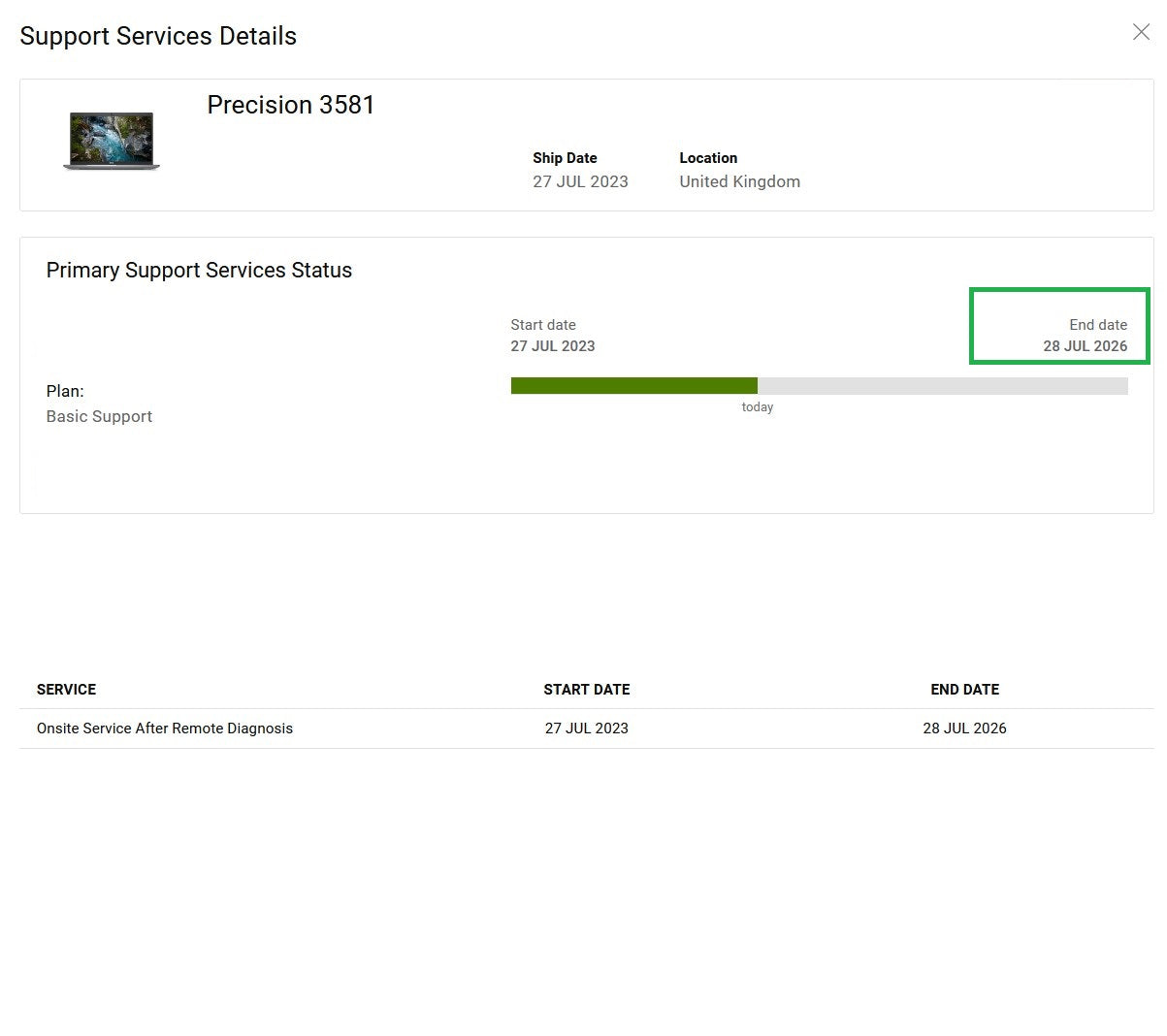Select the Onsite Service After Remote Diagnosis row
Image resolution: width=1167 pixels, height=1036 pixels.
(x=165, y=728)
